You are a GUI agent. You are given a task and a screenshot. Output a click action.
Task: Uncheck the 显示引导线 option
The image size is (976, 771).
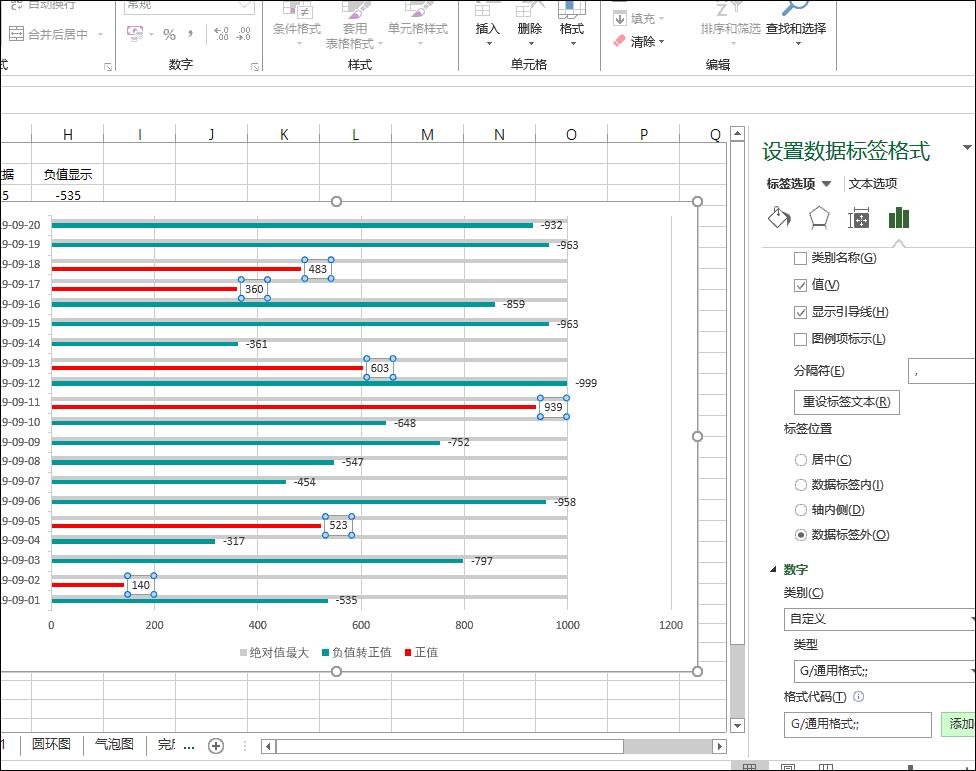tap(801, 312)
